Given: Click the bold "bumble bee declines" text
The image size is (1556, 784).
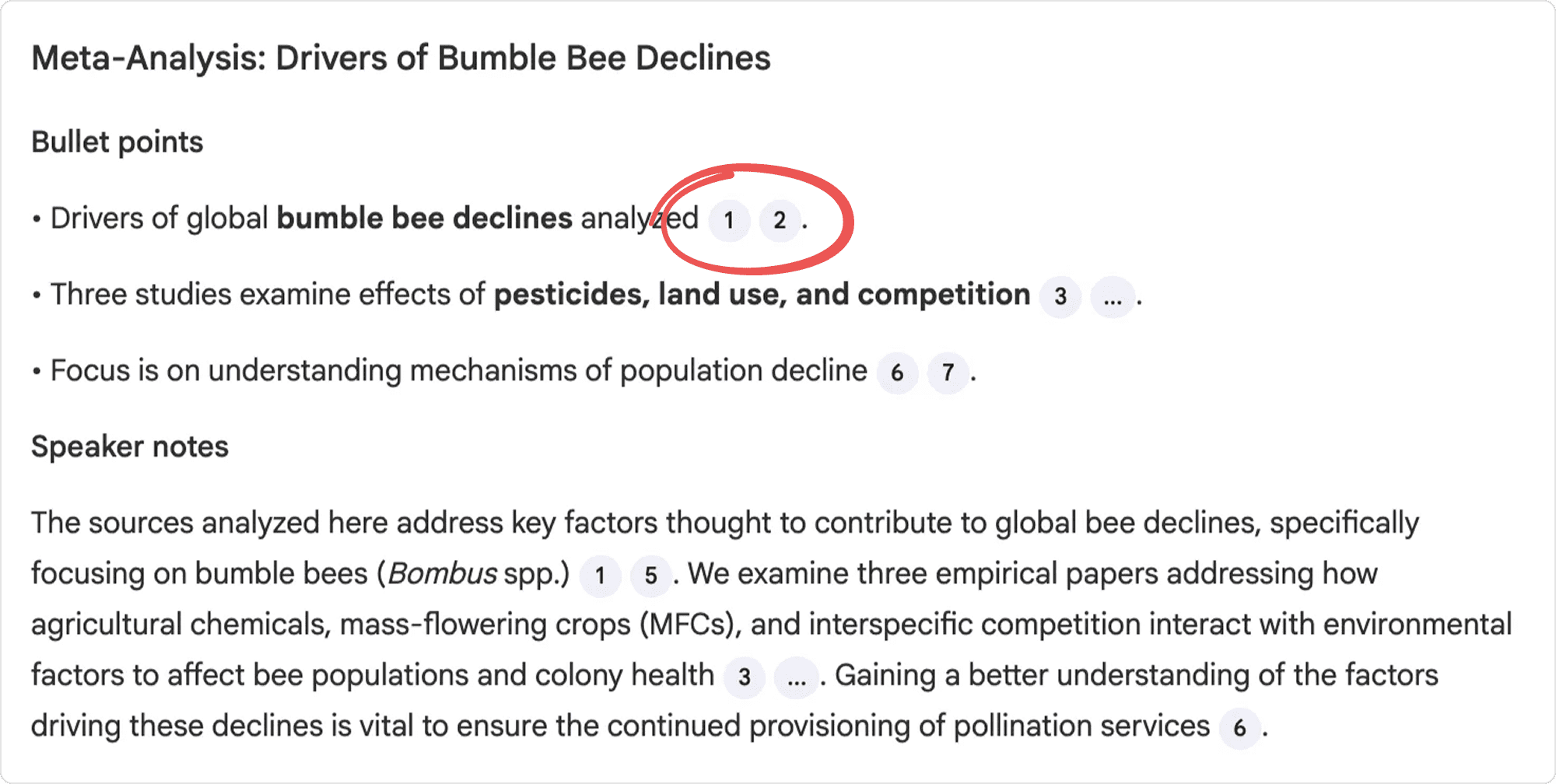Looking at the screenshot, I should [424, 219].
